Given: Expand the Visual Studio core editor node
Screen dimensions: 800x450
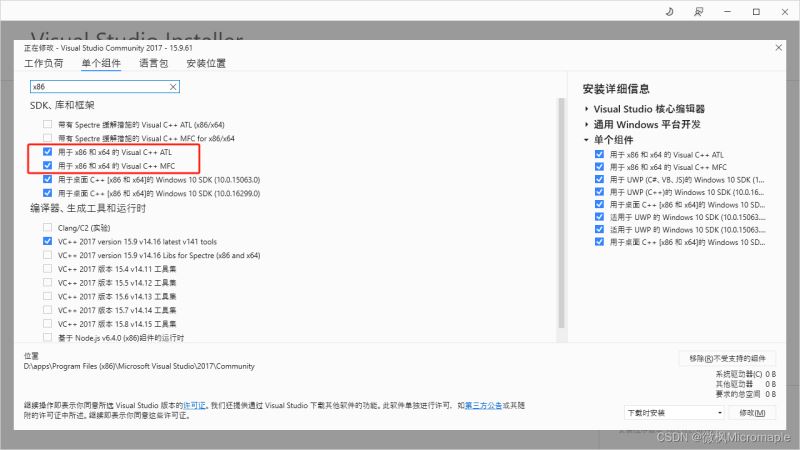Looking at the screenshot, I should [586, 109].
